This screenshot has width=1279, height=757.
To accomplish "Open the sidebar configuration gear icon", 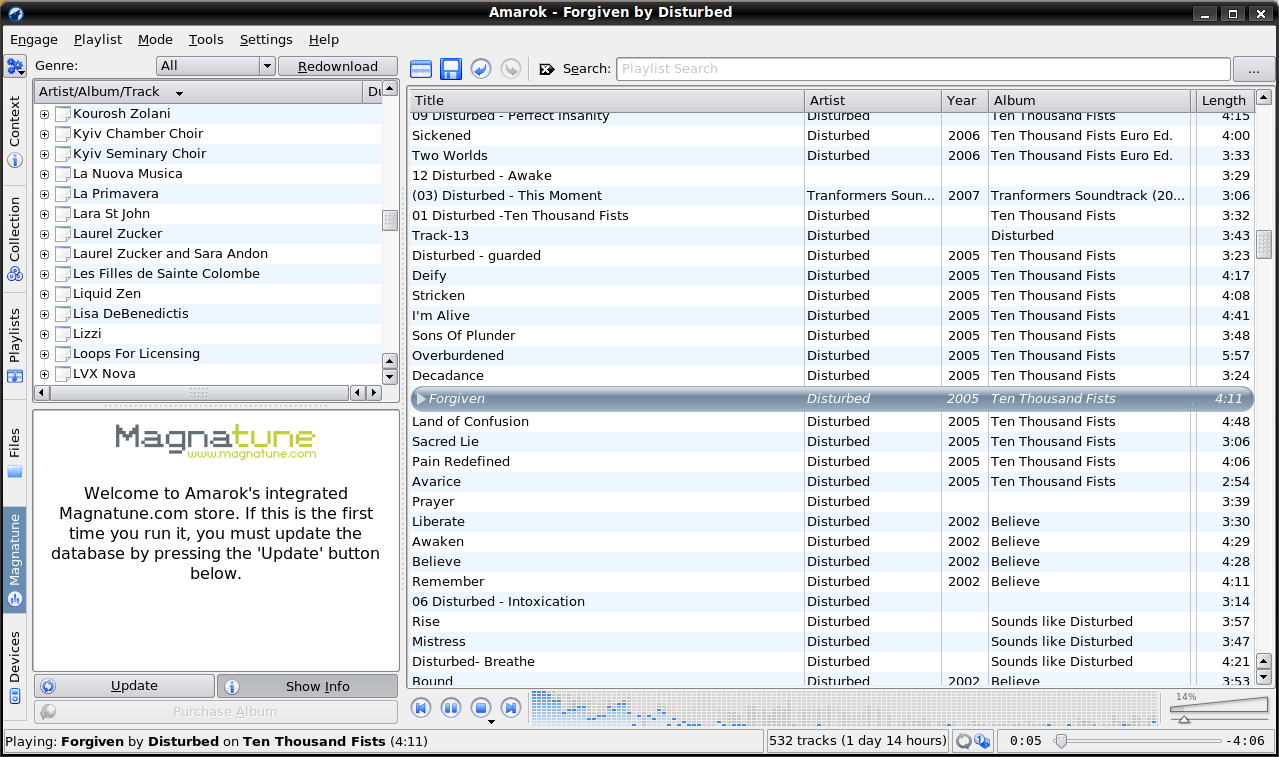I will click(15, 67).
